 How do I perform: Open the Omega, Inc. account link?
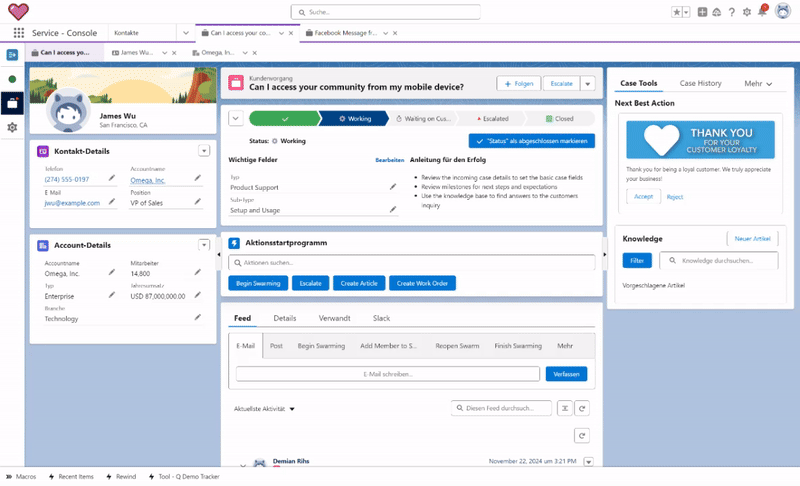coord(148,180)
